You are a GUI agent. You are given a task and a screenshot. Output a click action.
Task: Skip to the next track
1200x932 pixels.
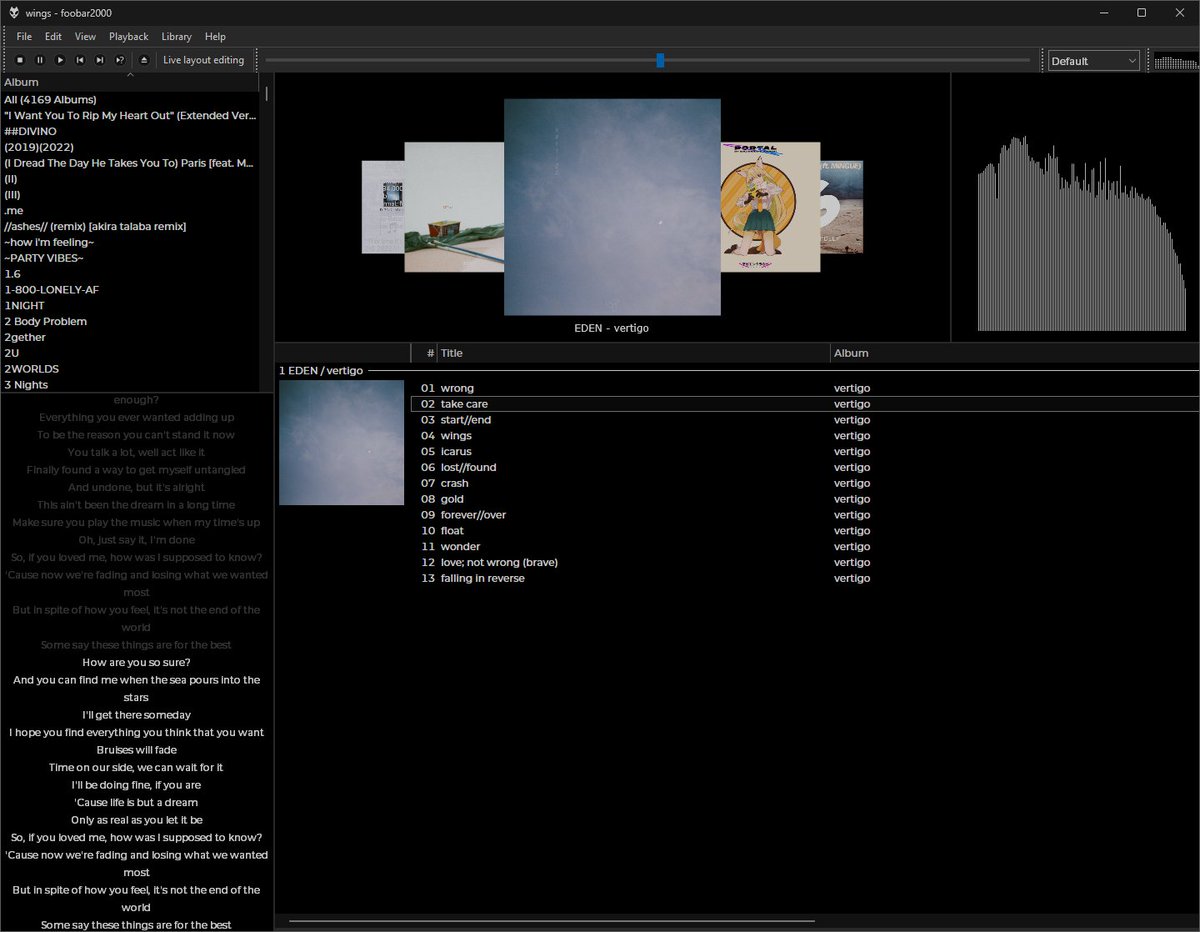click(x=100, y=60)
